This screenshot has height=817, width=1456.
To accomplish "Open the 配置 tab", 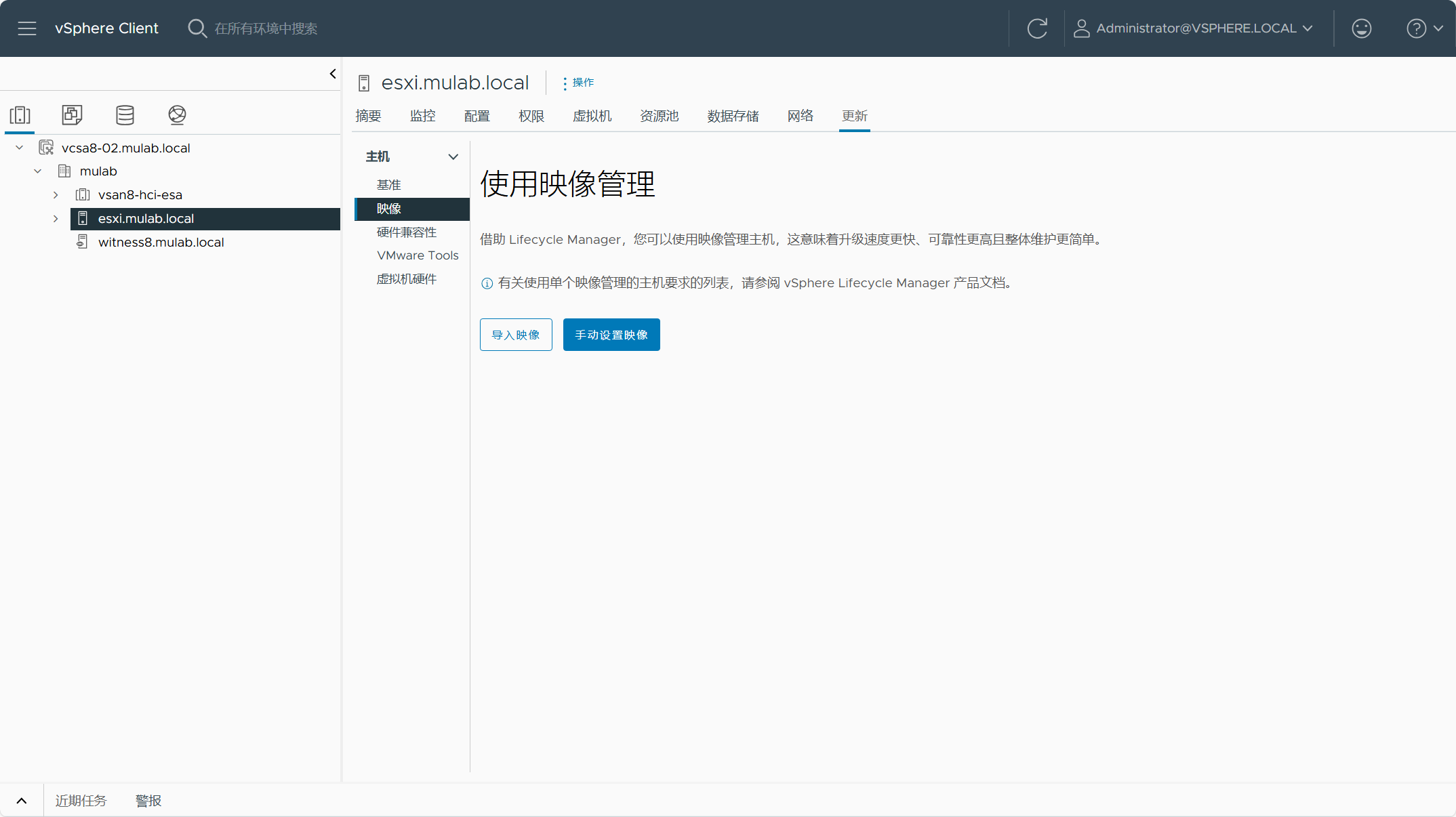I will (477, 116).
